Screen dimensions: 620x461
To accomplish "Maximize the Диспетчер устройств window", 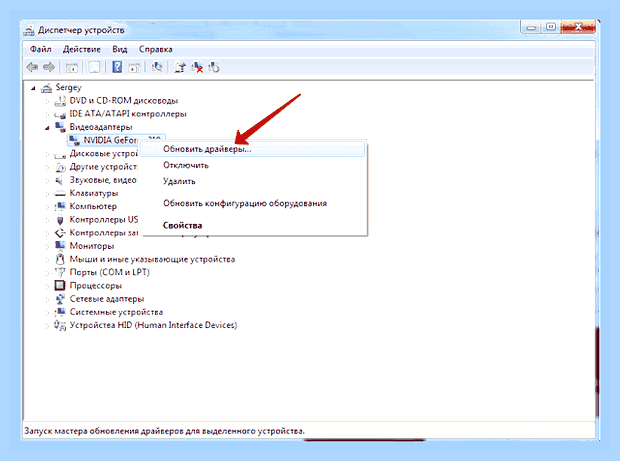I will [550, 27].
